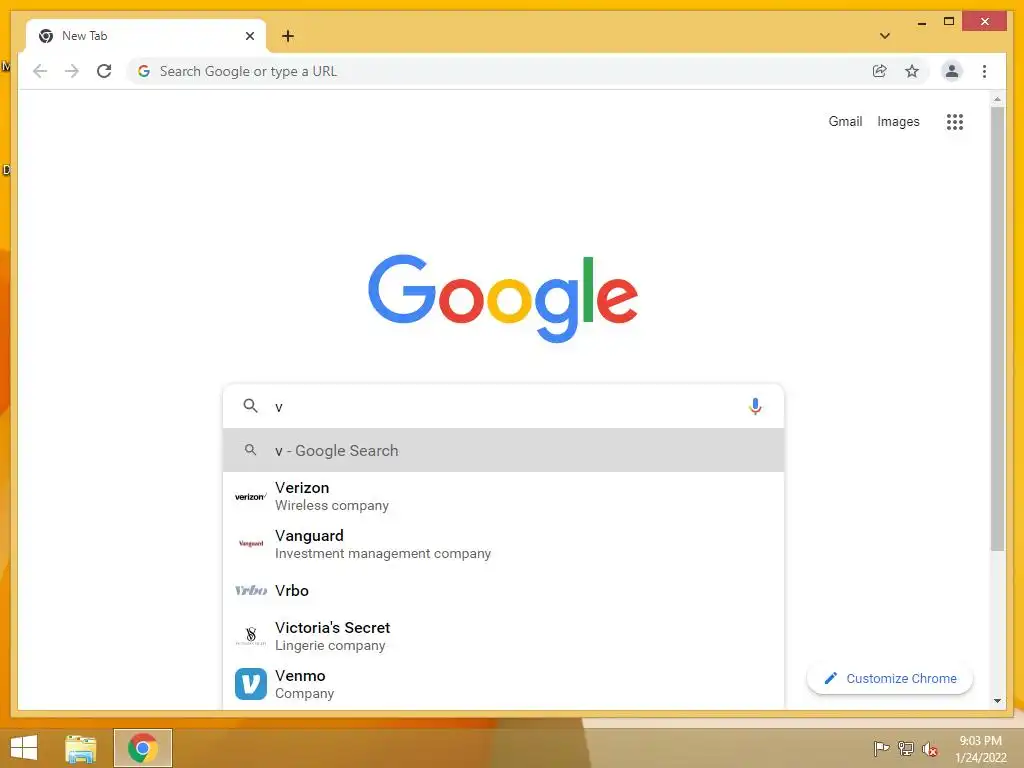Click the Customize Chrome button

[889, 679]
